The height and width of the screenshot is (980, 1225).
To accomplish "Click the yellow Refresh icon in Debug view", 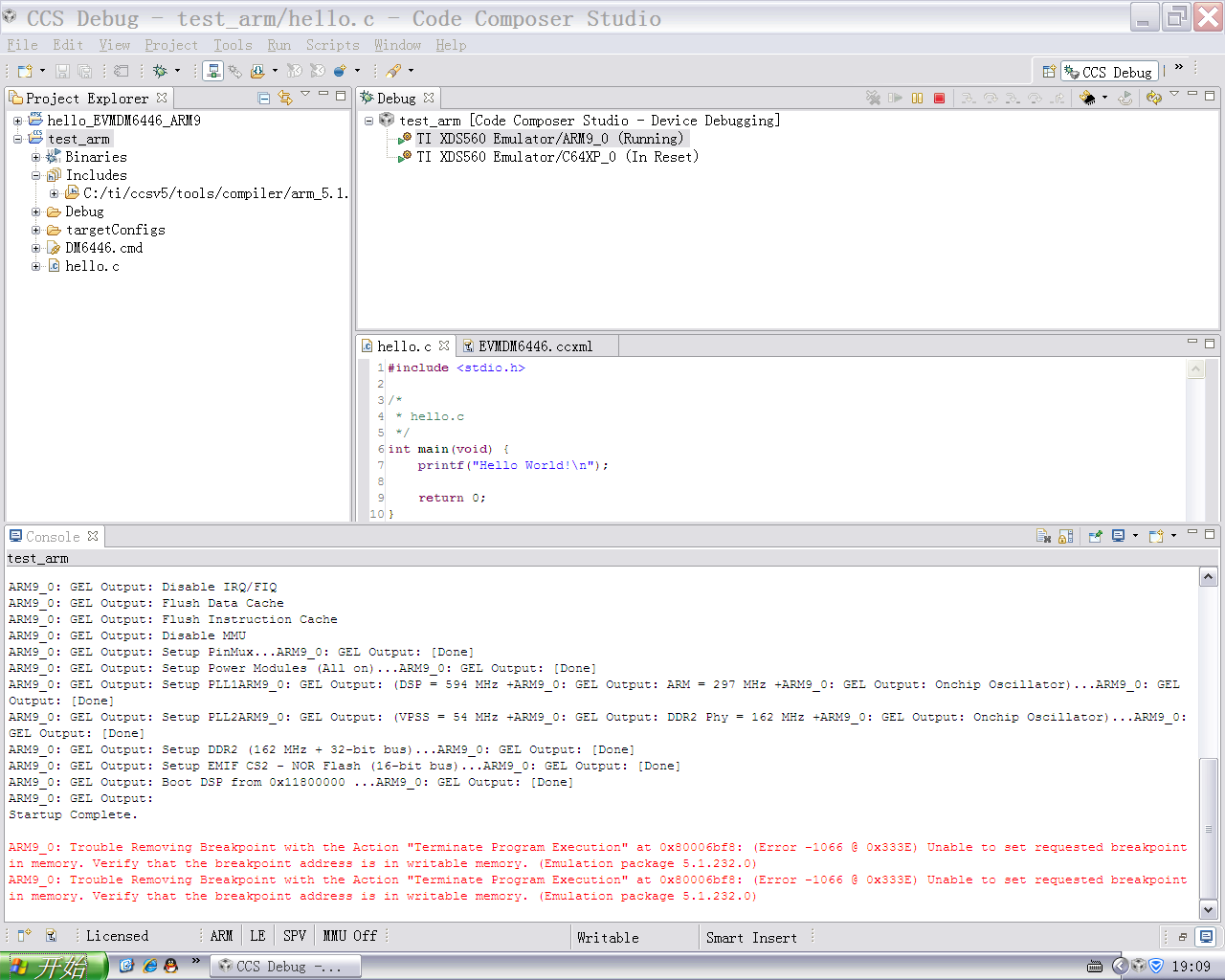I will pyautogui.click(x=1153, y=98).
